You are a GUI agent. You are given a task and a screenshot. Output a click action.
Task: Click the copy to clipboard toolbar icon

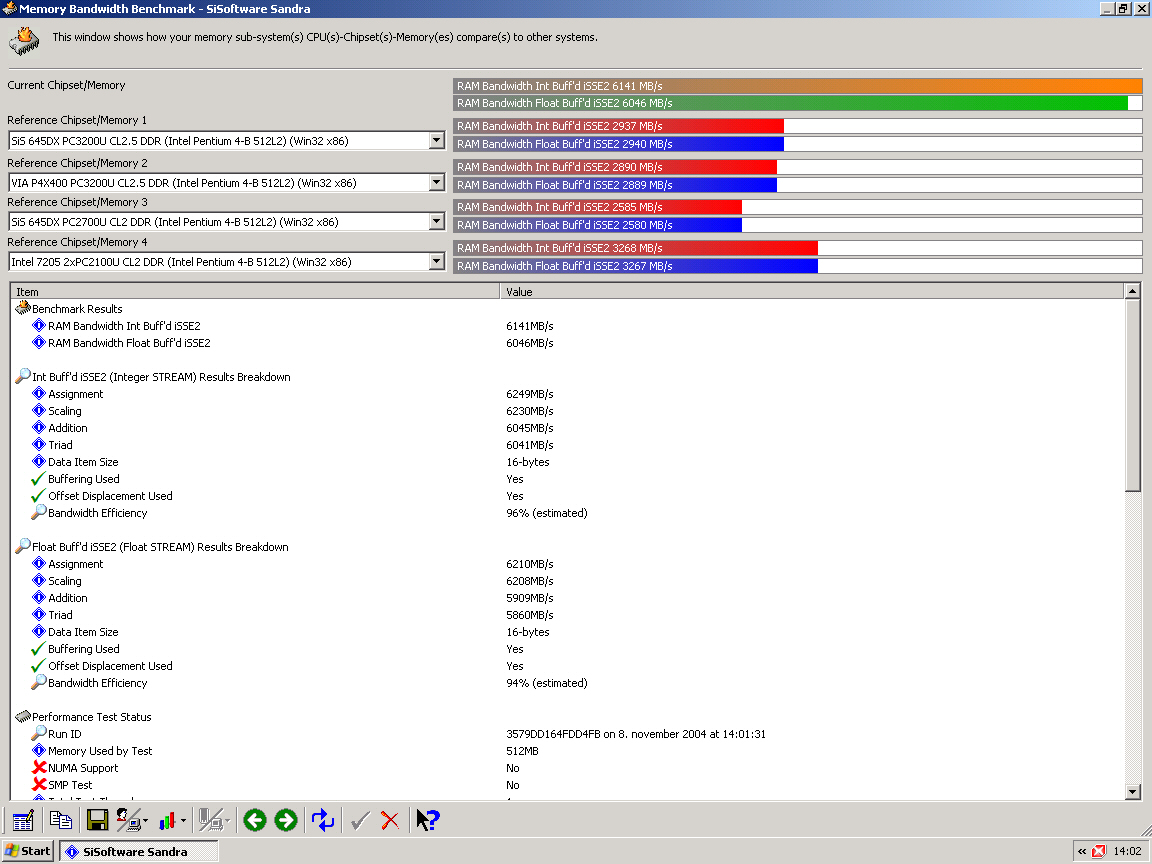coord(60,820)
